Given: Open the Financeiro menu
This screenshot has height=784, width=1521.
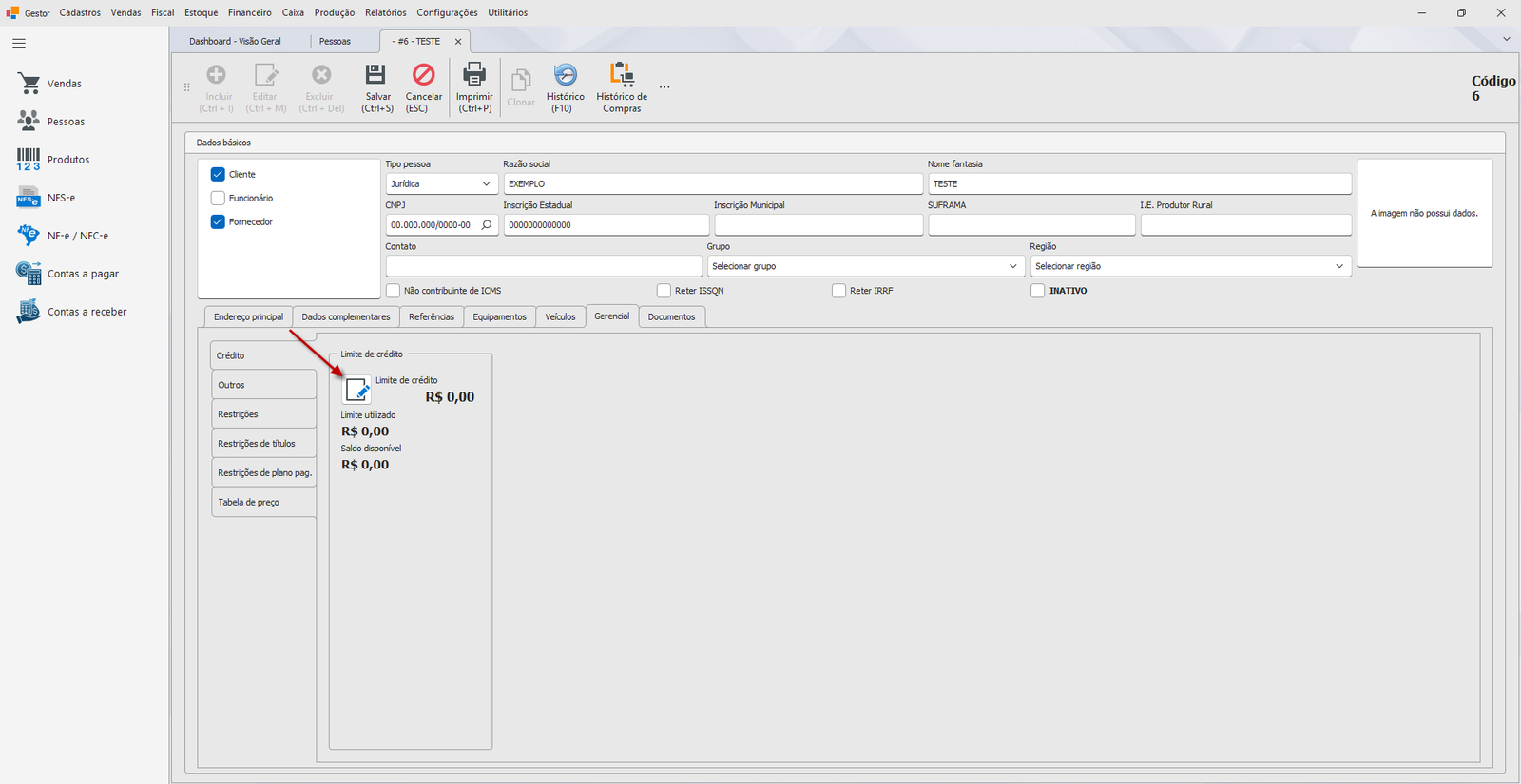Looking at the screenshot, I should 250,12.
